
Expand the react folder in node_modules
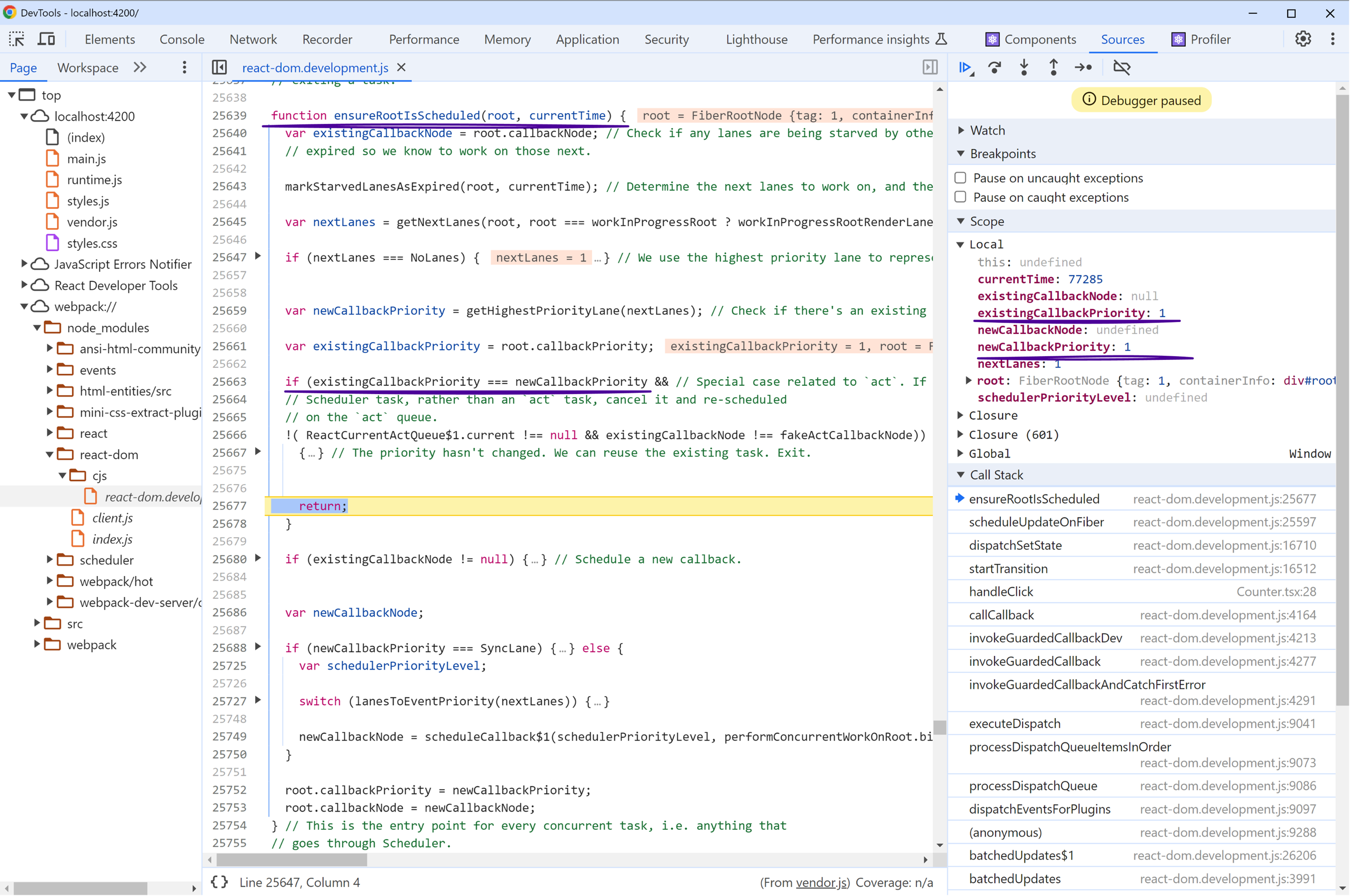50,433
